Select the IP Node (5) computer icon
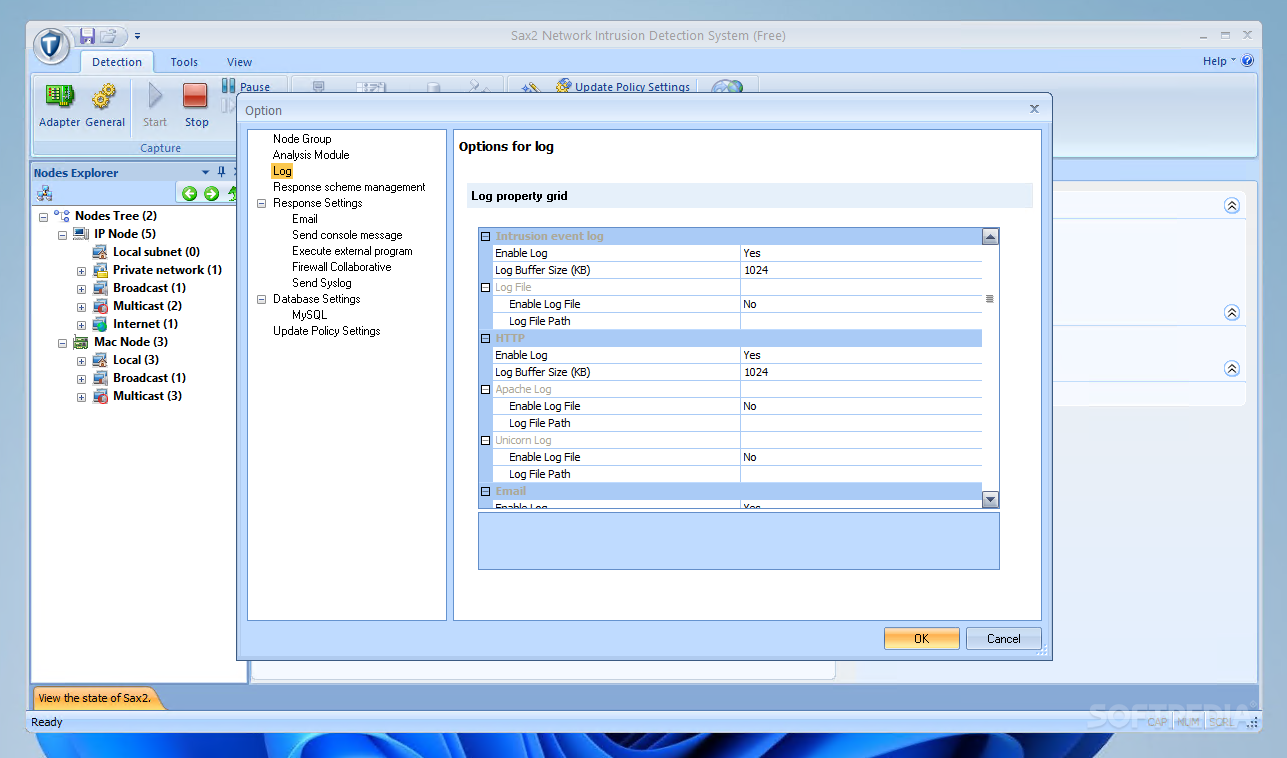This screenshot has width=1287, height=758. [81, 234]
